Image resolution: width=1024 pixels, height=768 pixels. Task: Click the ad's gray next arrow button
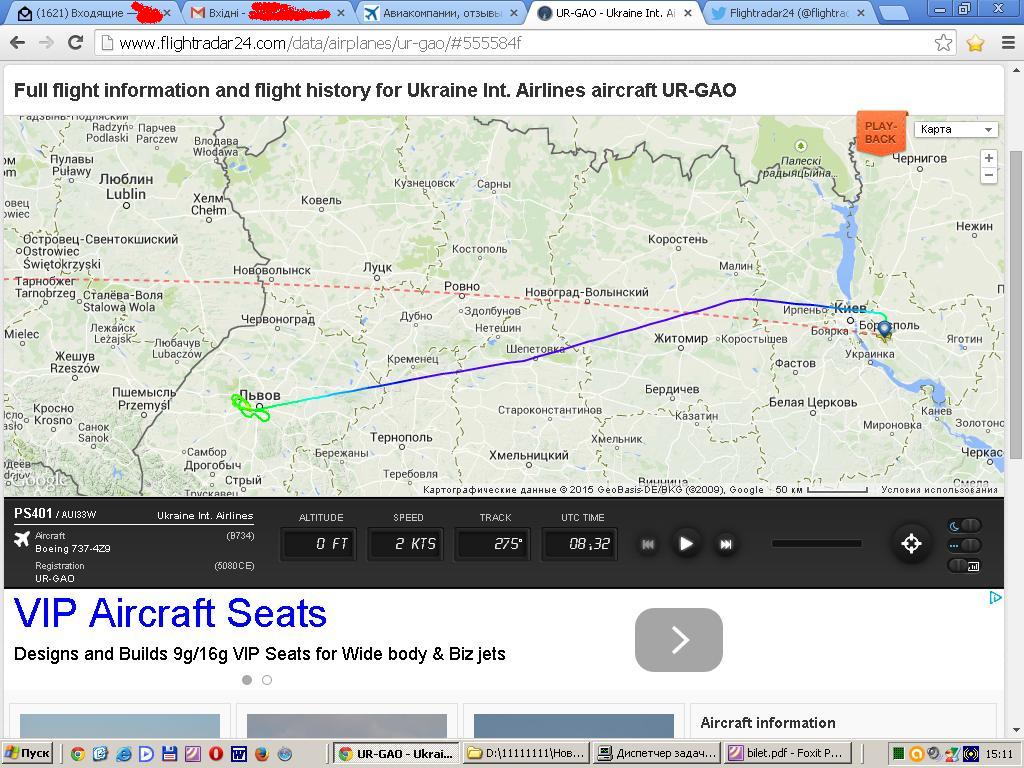pyautogui.click(x=678, y=640)
